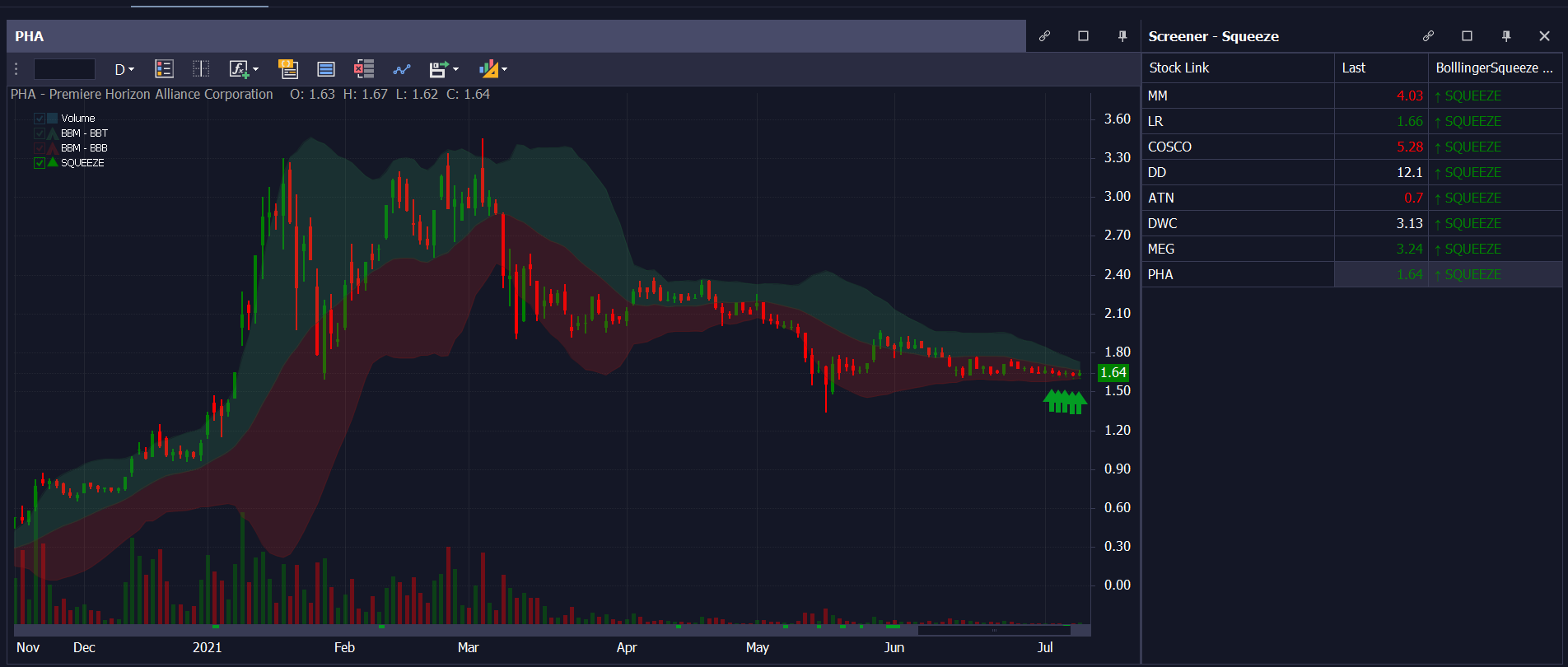This screenshot has width=1568, height=667.
Task: Pin the PHA chart panel
Action: coord(1122,36)
